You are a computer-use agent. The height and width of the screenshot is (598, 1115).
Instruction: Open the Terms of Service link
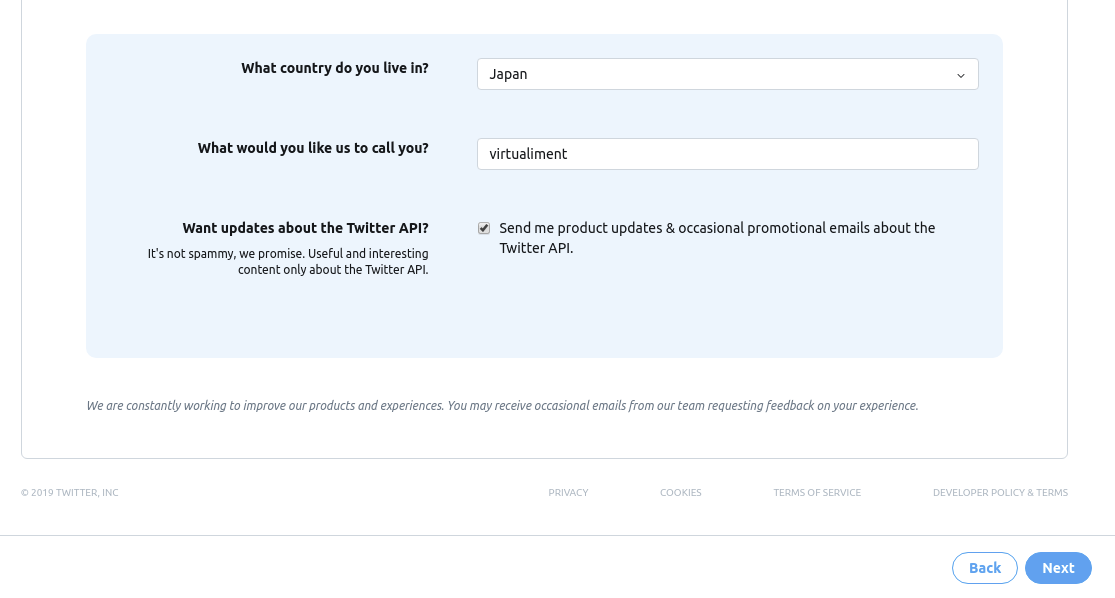click(817, 492)
